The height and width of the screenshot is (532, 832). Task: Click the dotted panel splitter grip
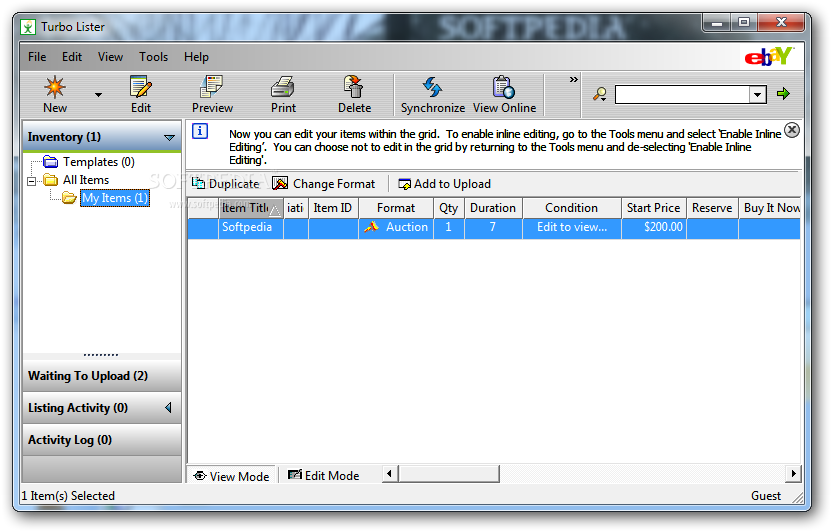click(101, 354)
